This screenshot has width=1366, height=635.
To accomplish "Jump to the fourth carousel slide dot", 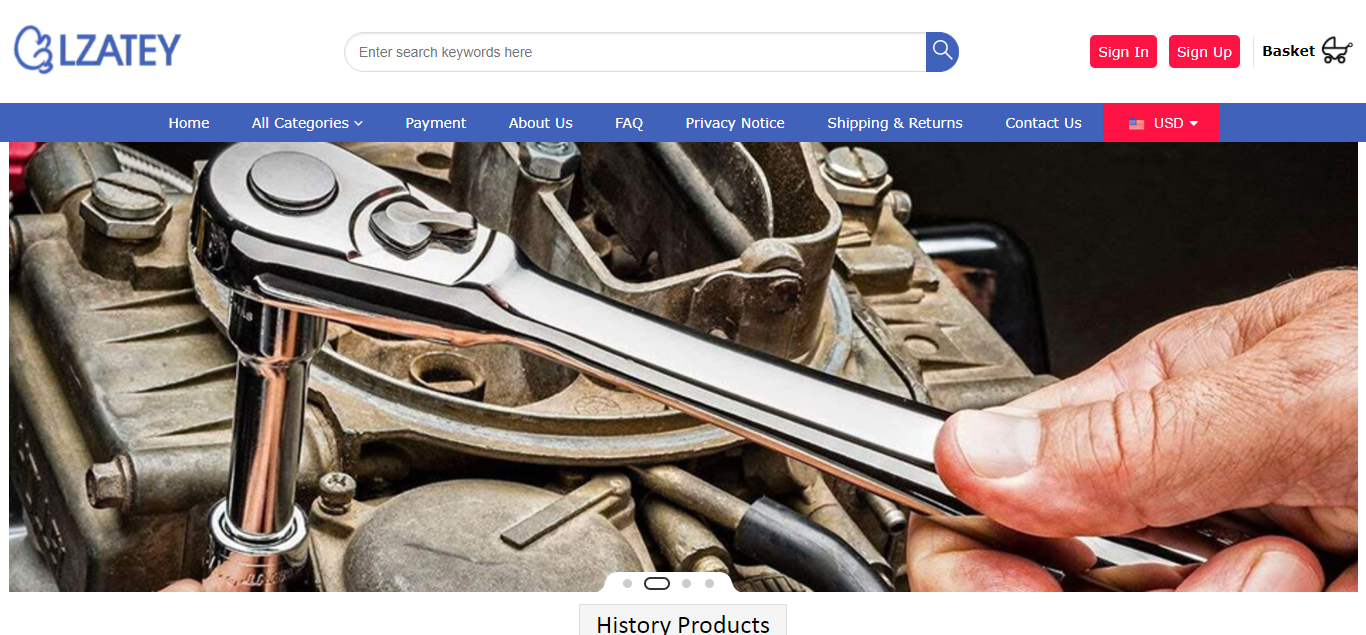I will 709,583.
